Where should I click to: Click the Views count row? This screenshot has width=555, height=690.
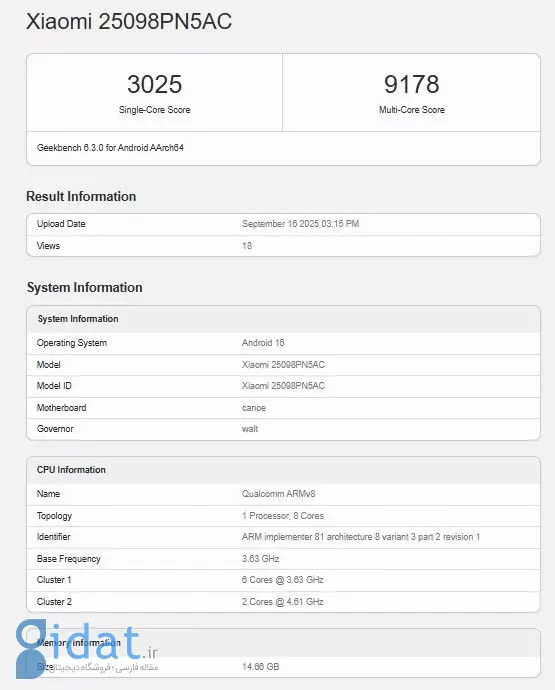pyautogui.click(x=283, y=246)
